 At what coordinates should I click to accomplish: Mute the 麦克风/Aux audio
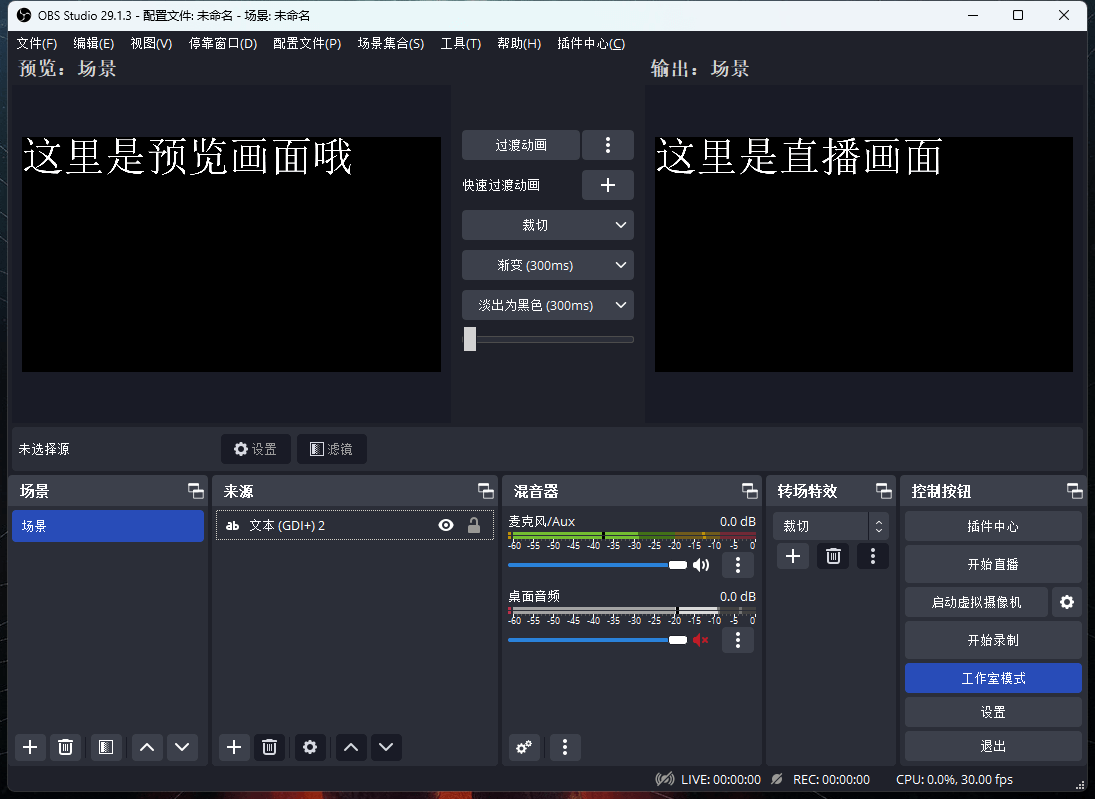point(701,565)
